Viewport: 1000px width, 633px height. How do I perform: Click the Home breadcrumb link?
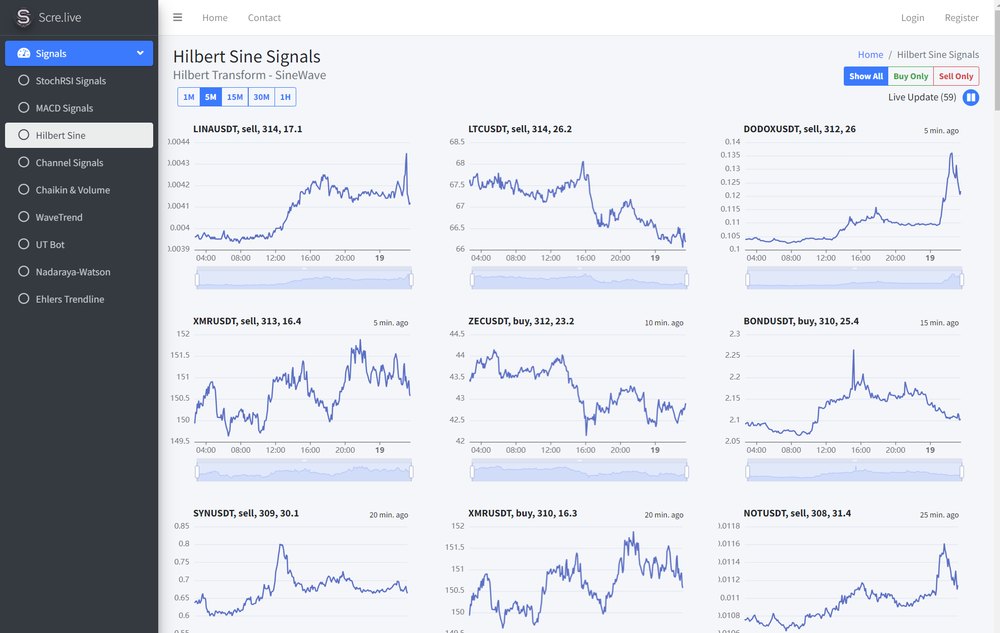pyautogui.click(x=870, y=55)
